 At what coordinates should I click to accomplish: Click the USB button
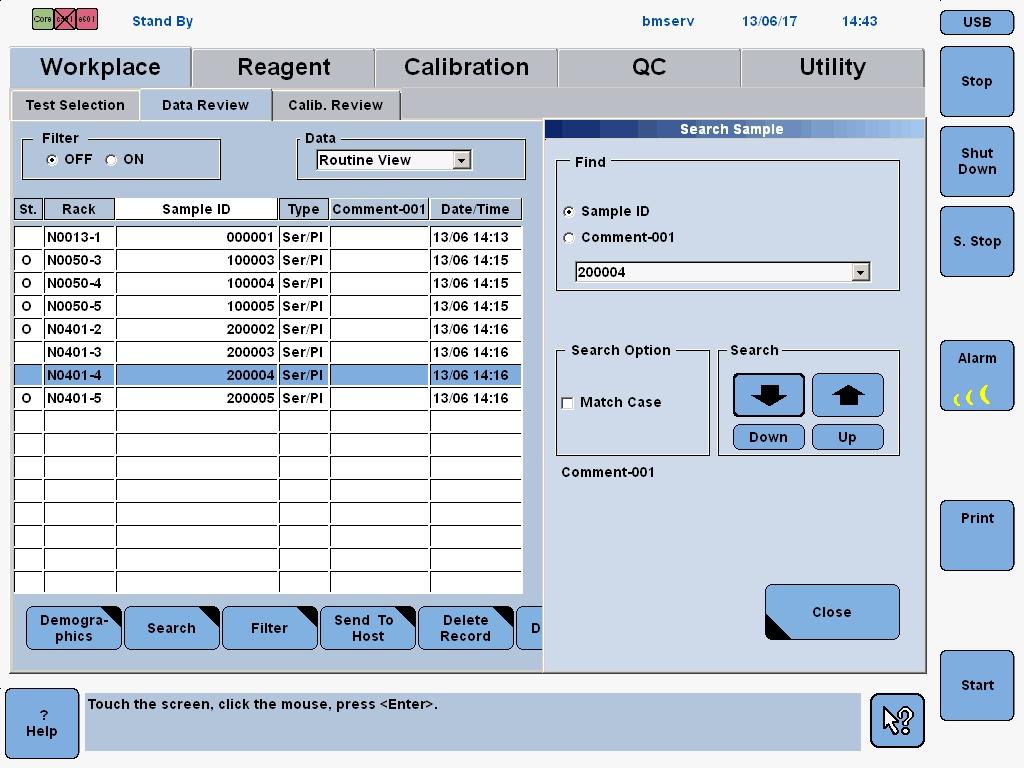977,22
